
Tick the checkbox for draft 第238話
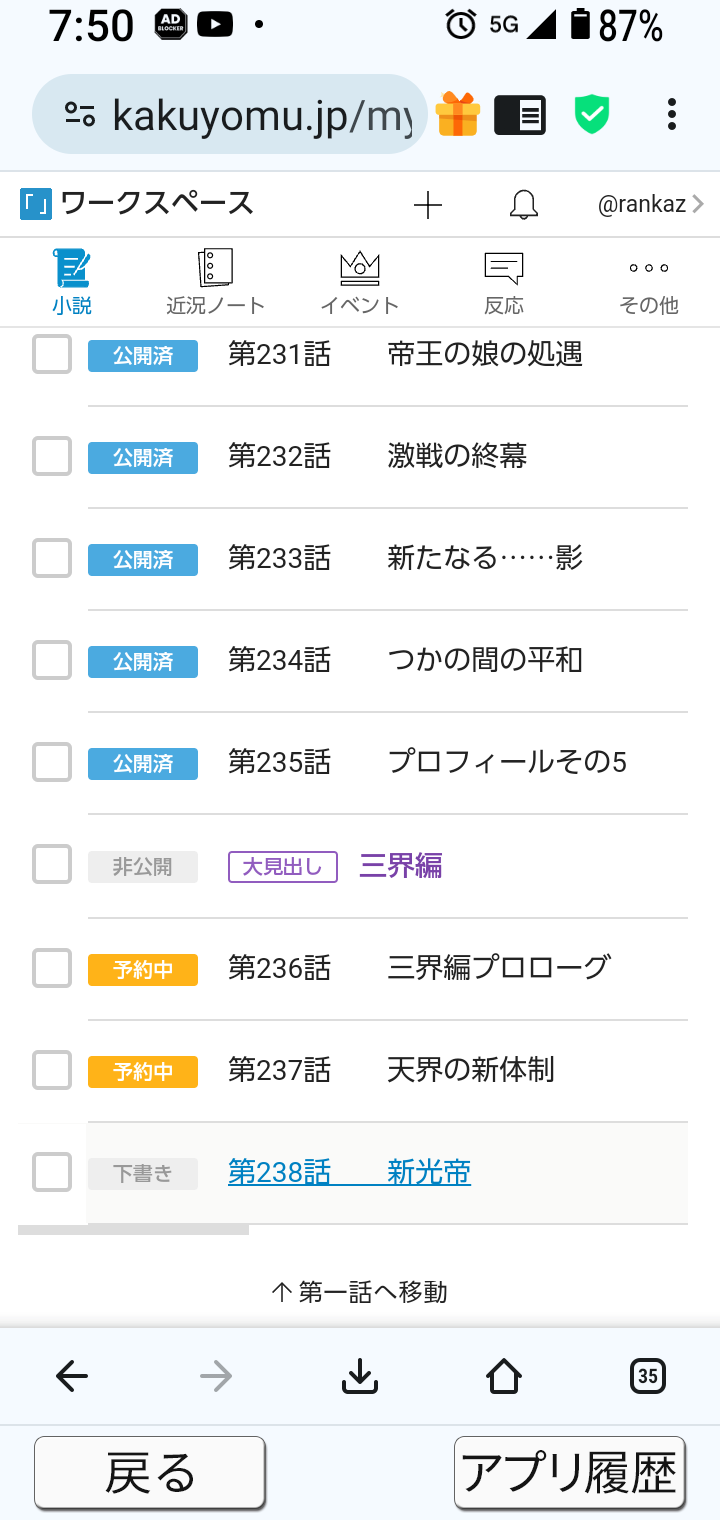(x=52, y=1172)
